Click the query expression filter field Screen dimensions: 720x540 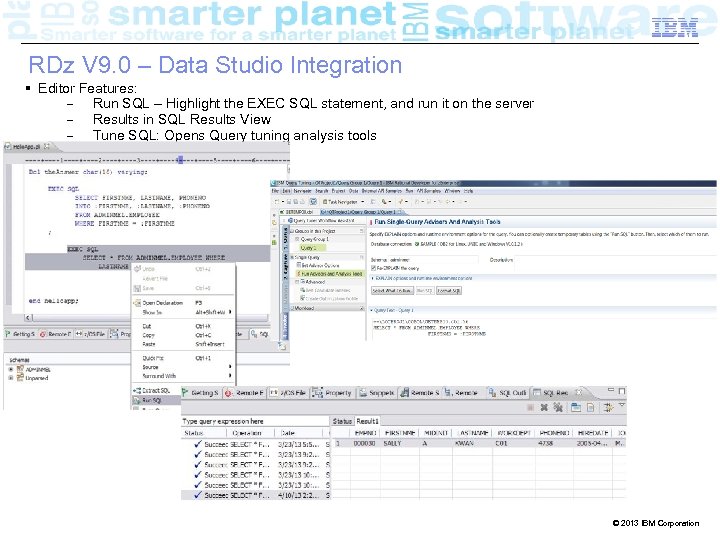tap(254, 421)
